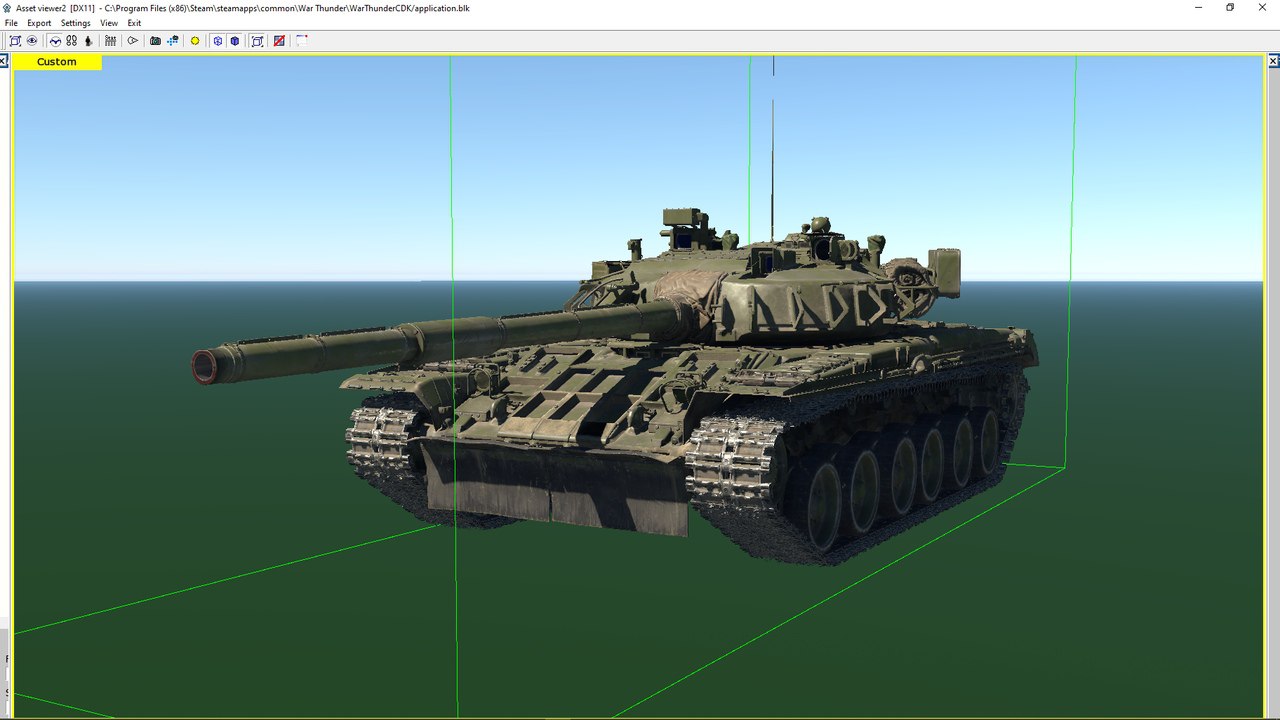Toggle the wireframe cube icon
The image size is (1280, 720).
coord(217,41)
